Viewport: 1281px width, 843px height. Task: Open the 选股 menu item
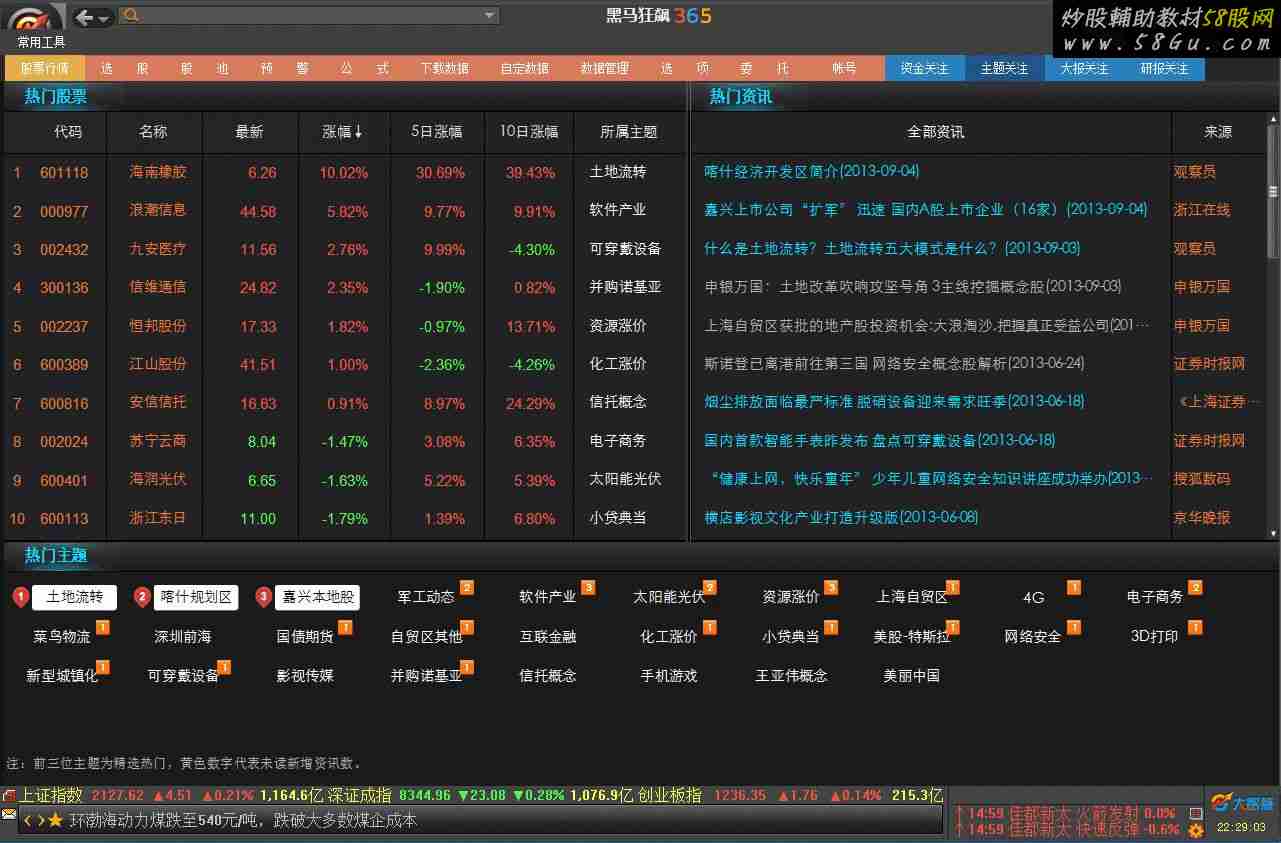point(124,68)
